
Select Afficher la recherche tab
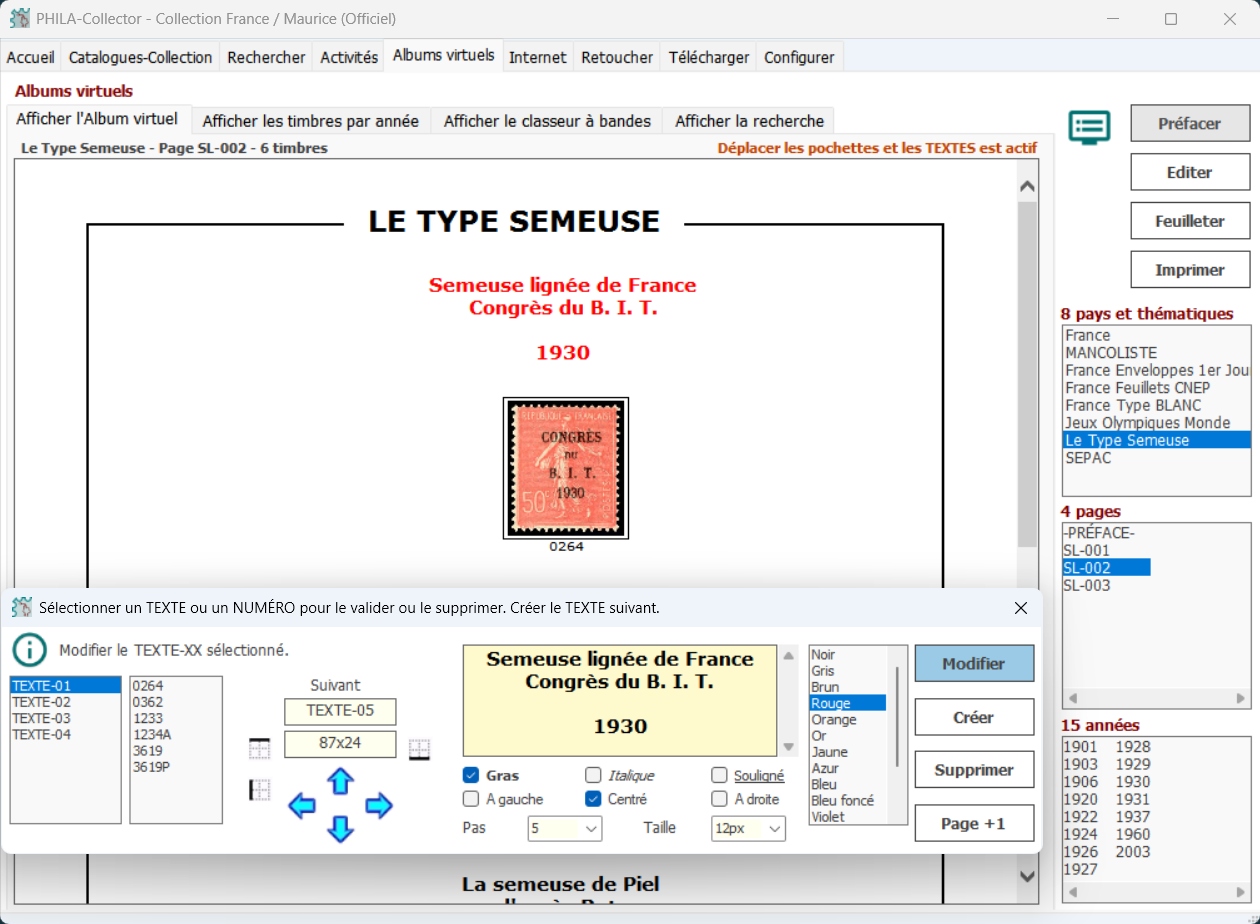coord(749,121)
